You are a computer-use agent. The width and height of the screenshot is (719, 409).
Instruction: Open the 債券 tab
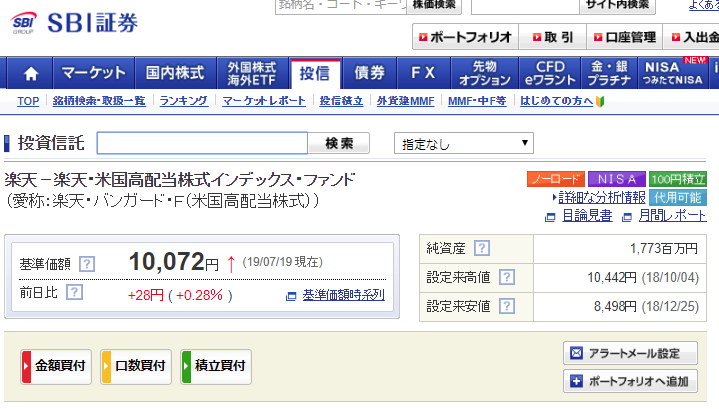(x=370, y=73)
